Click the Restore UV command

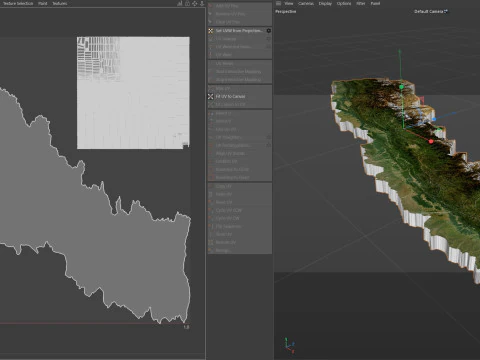(x=240, y=242)
